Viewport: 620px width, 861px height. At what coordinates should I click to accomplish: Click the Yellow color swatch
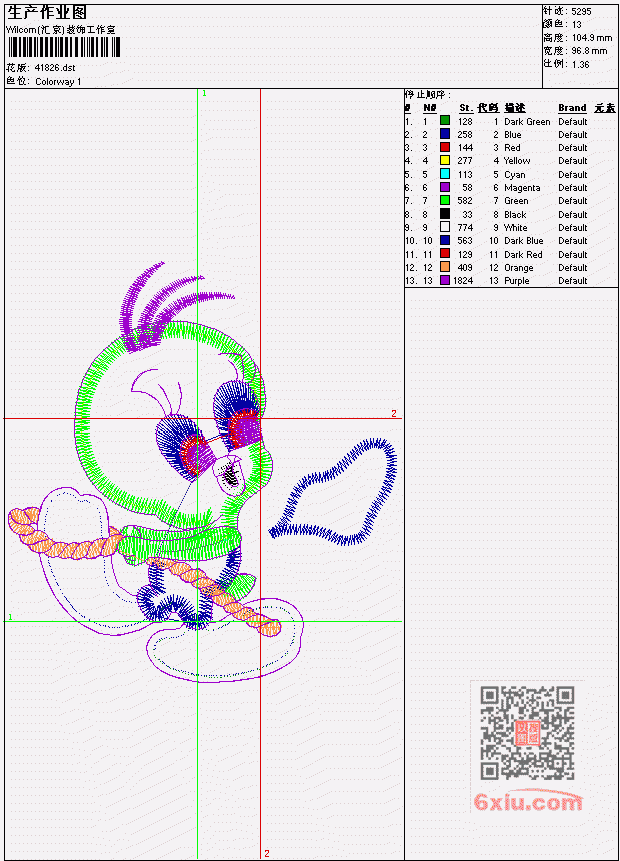pyautogui.click(x=445, y=160)
